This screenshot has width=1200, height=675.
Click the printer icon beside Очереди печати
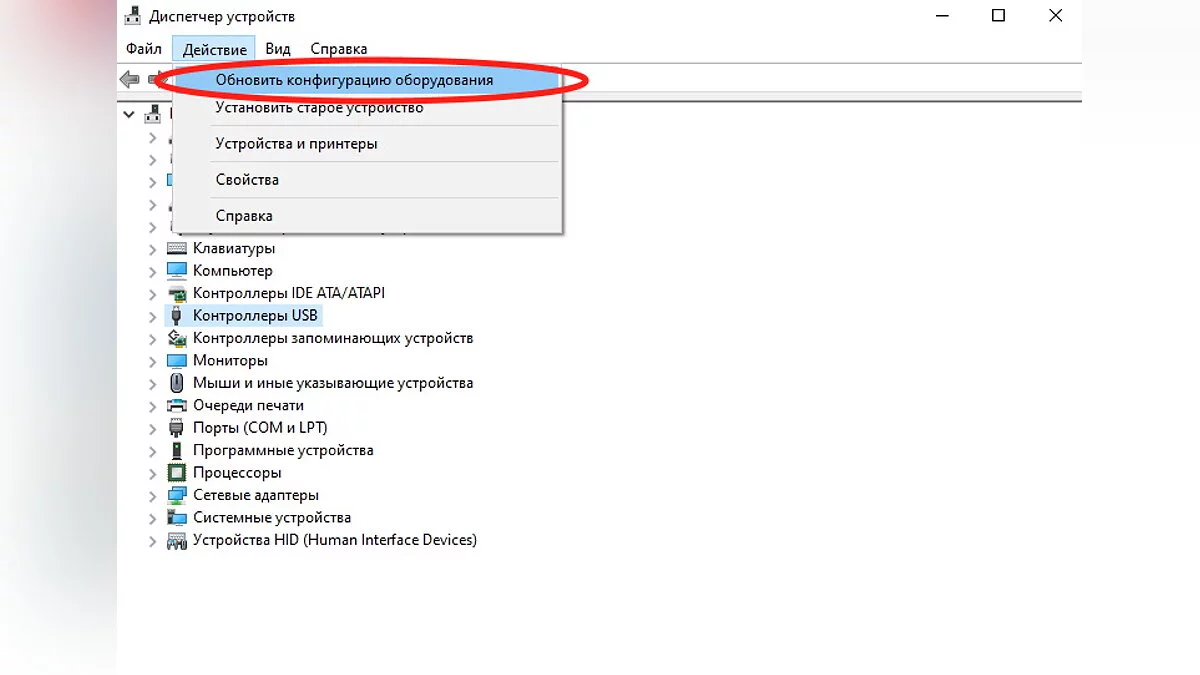177,405
